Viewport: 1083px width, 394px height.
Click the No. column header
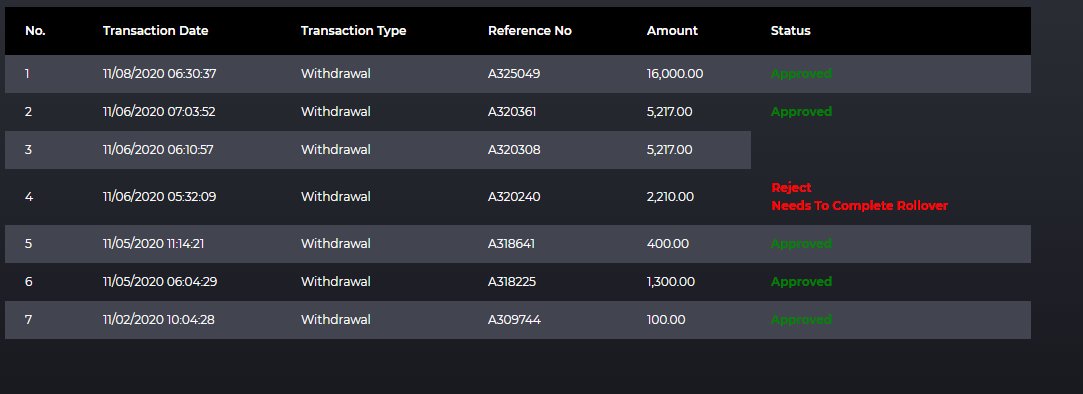[35, 31]
